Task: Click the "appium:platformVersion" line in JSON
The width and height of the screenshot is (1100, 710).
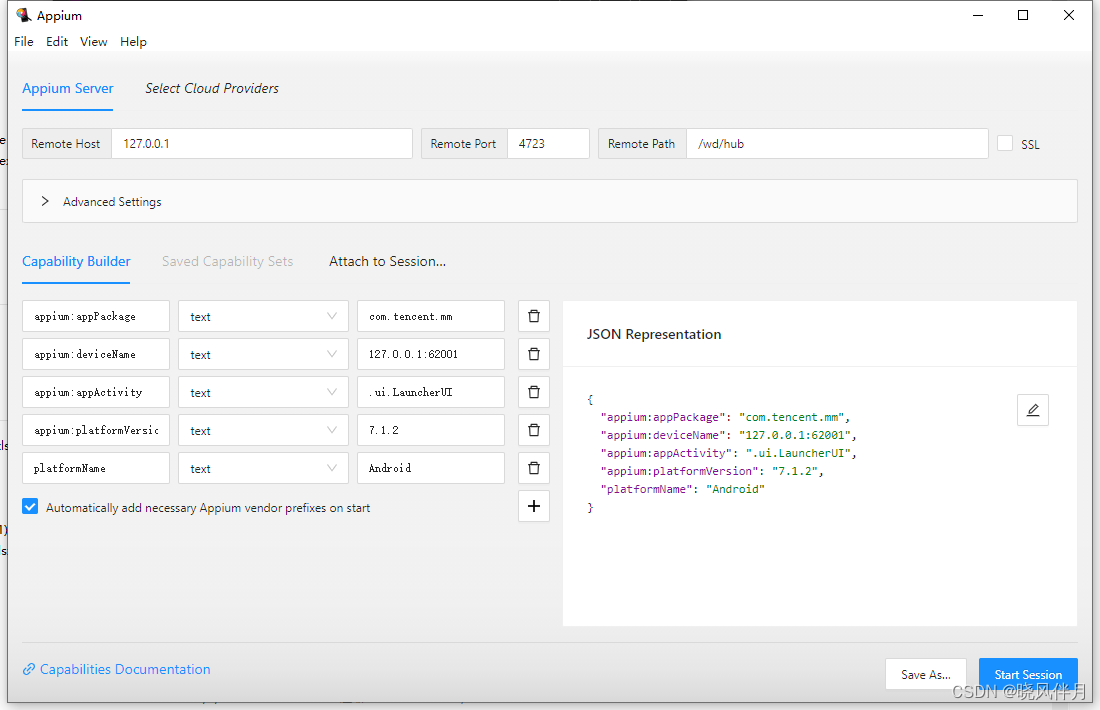Action: 712,471
